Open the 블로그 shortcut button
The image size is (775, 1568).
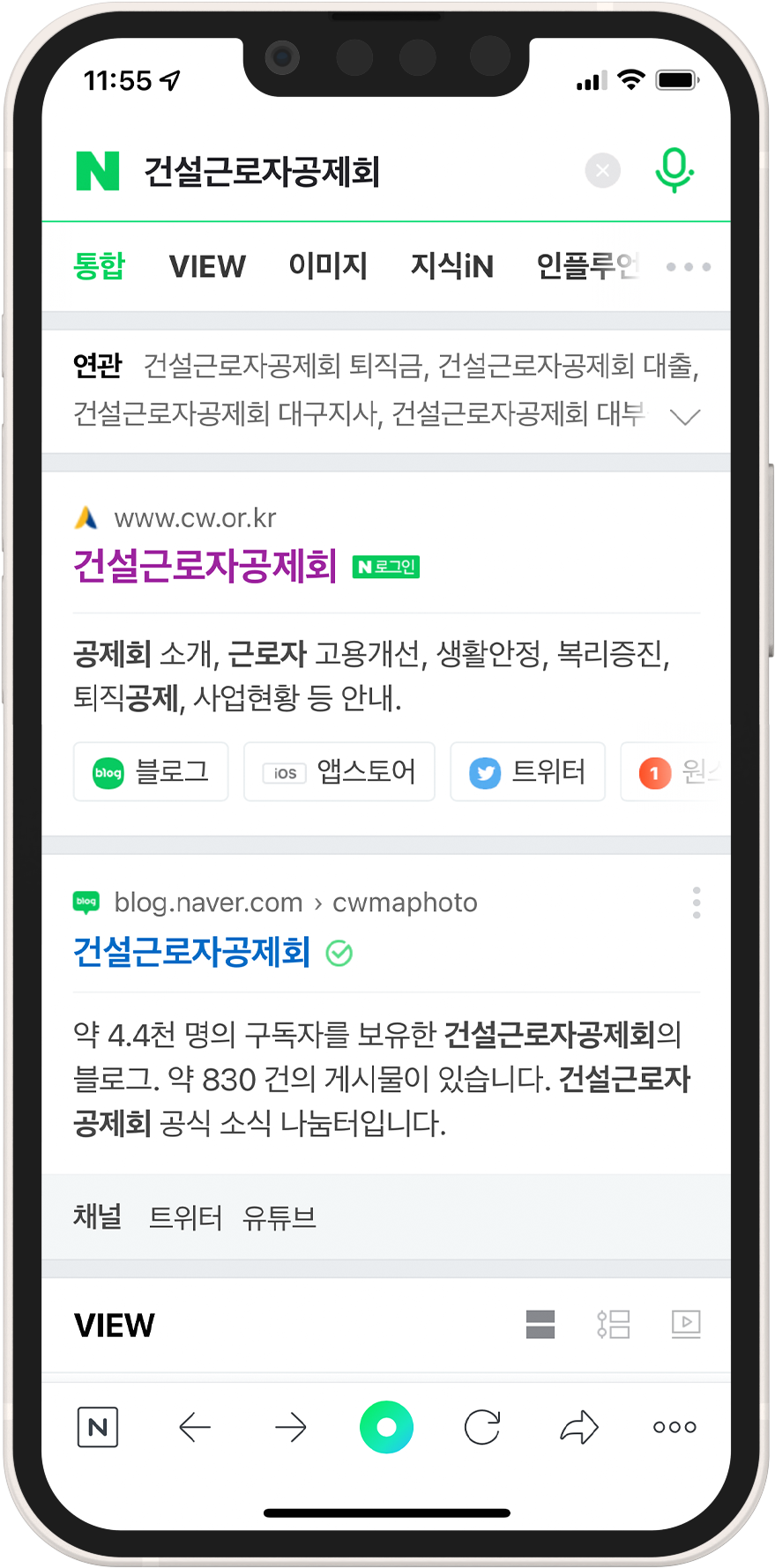tap(151, 771)
